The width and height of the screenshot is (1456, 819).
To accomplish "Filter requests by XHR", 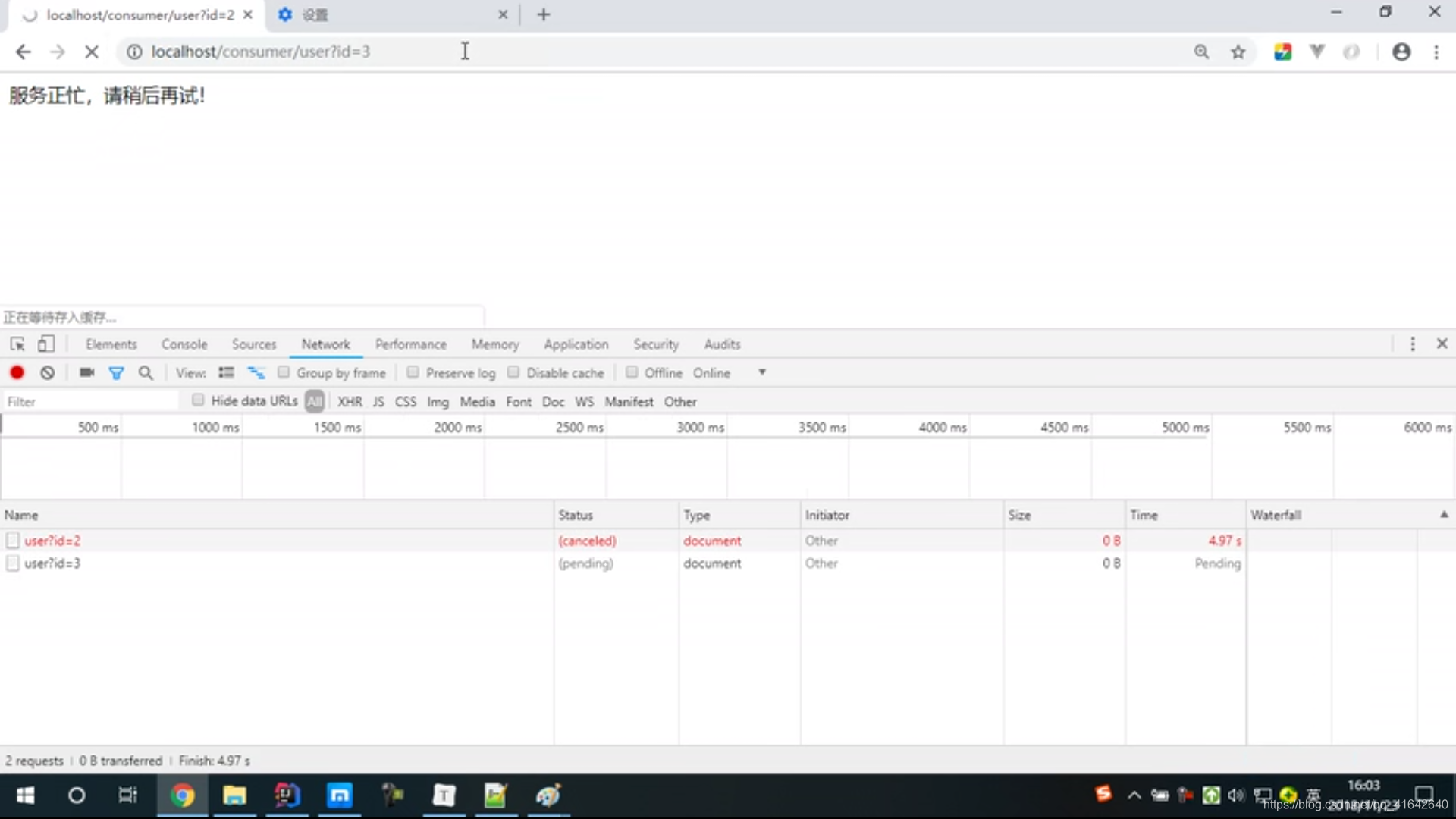I will (x=350, y=402).
